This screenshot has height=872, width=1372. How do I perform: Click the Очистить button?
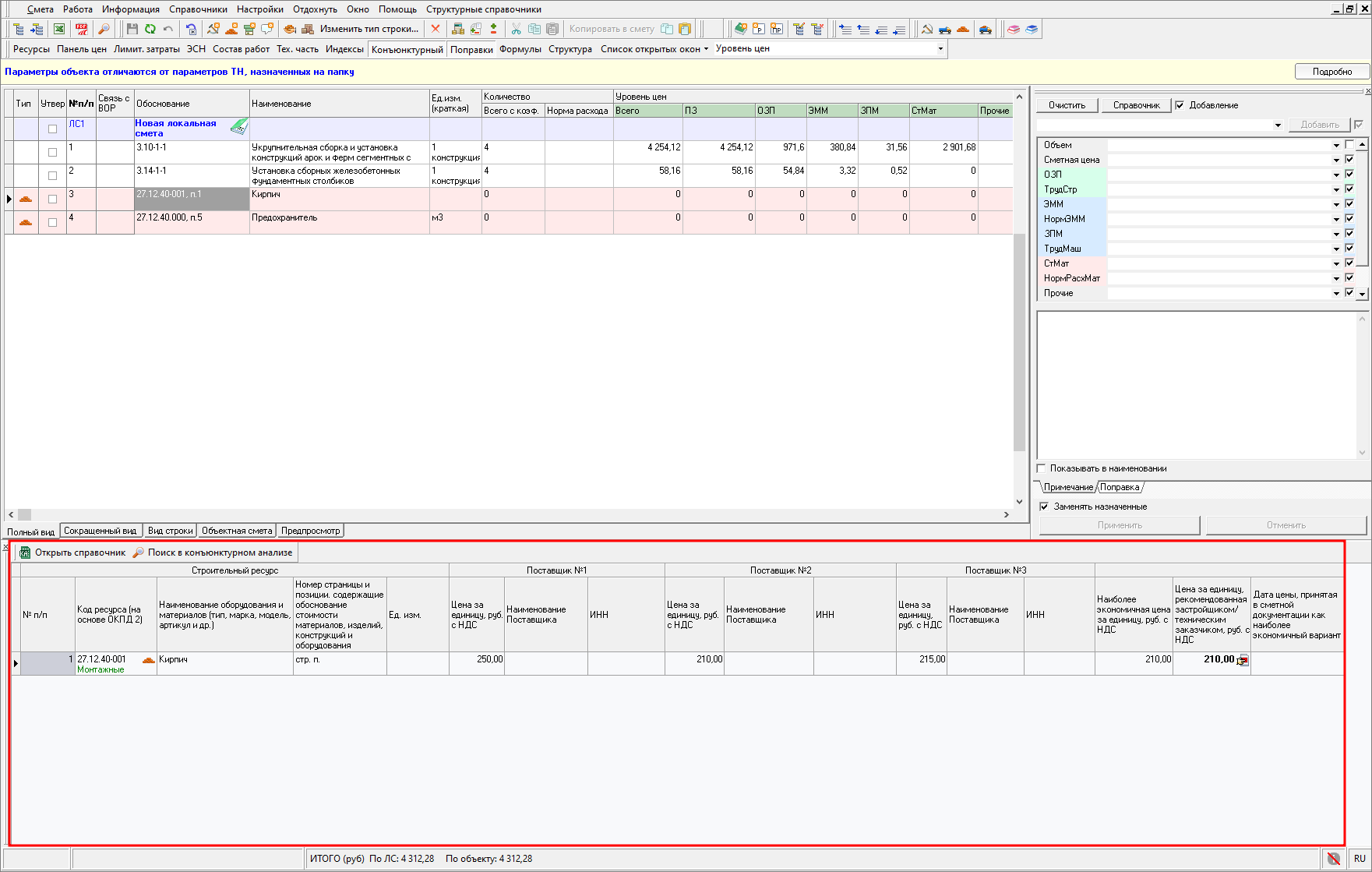[x=1067, y=105]
